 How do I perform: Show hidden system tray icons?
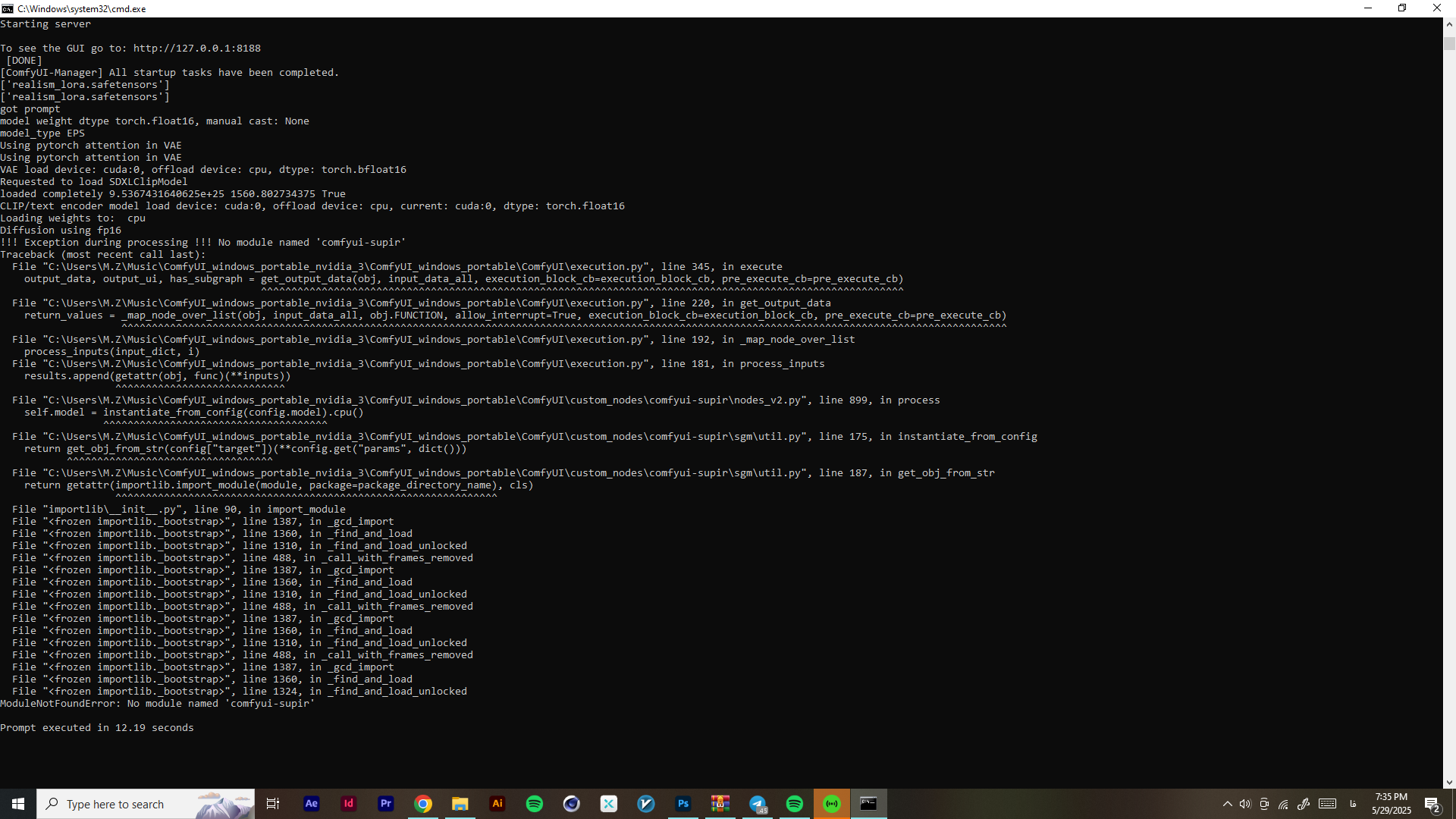click(1227, 804)
